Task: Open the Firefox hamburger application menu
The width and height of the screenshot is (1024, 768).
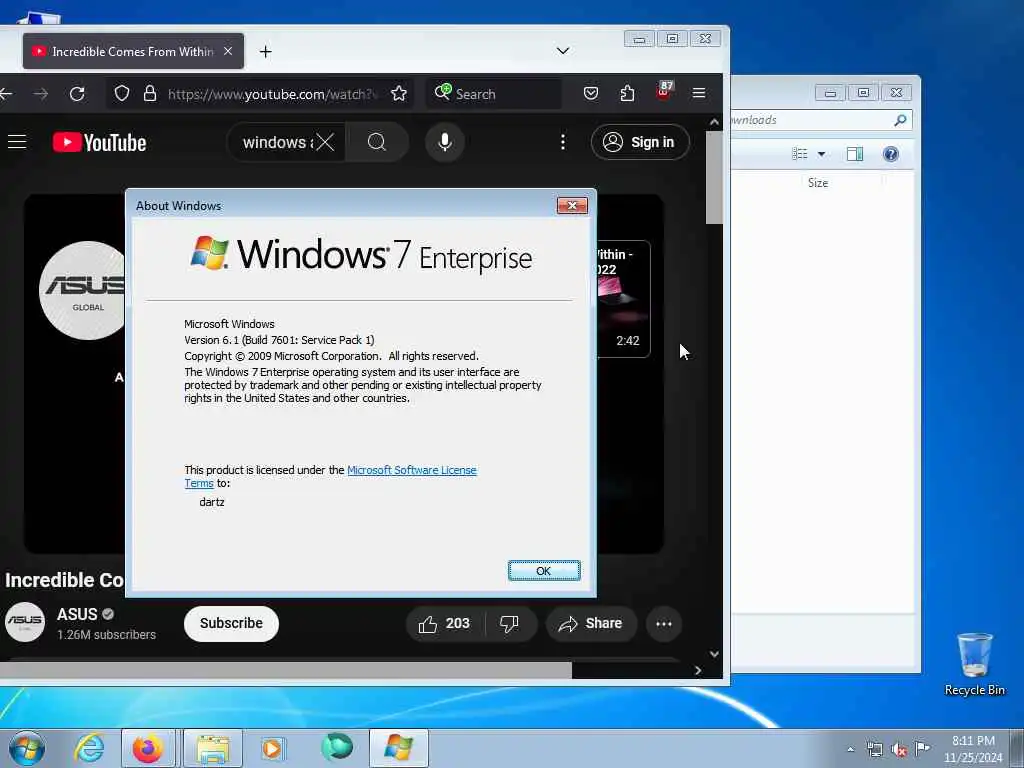Action: coord(699,93)
